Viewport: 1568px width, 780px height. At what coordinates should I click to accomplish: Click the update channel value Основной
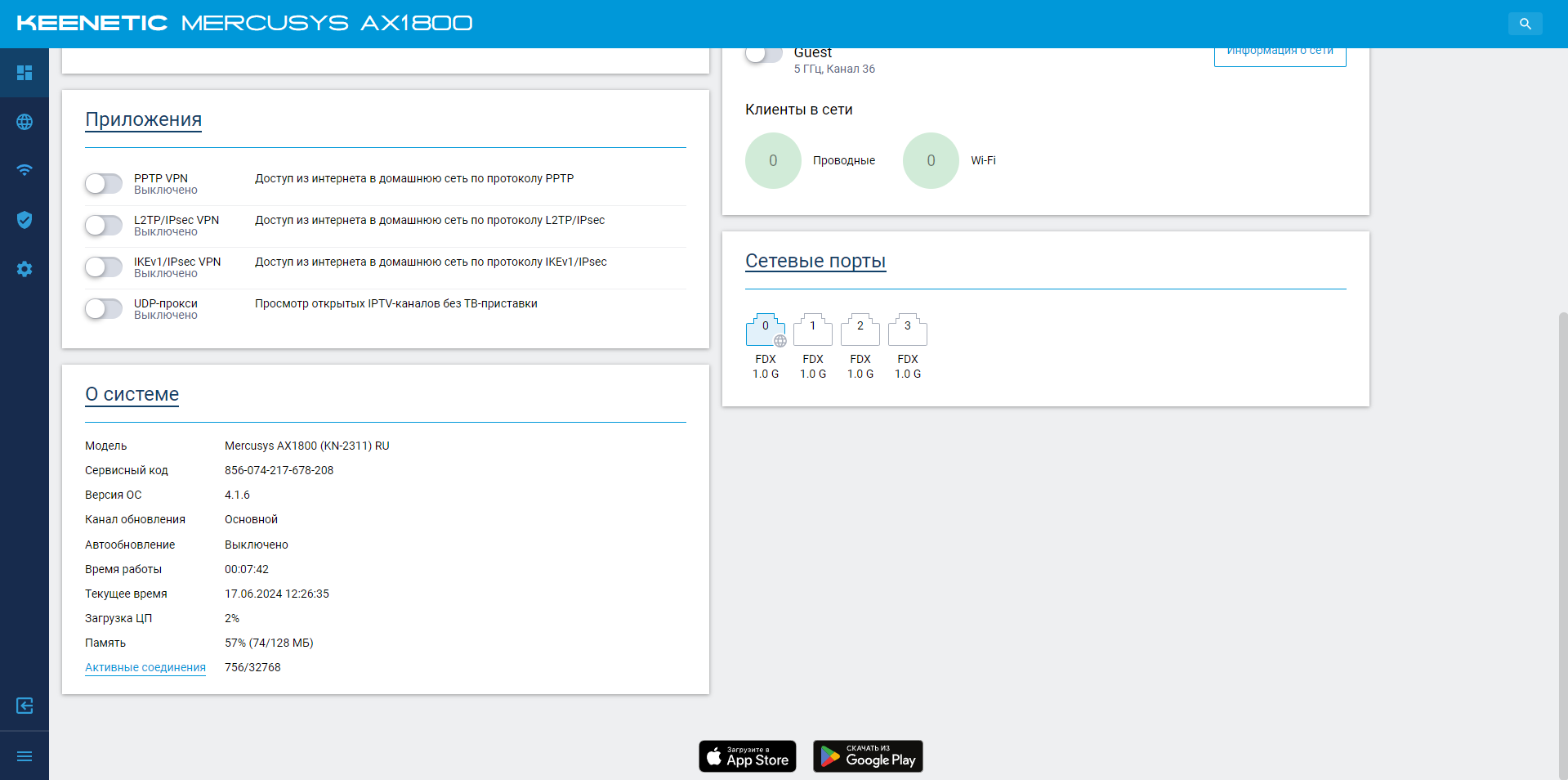[252, 519]
